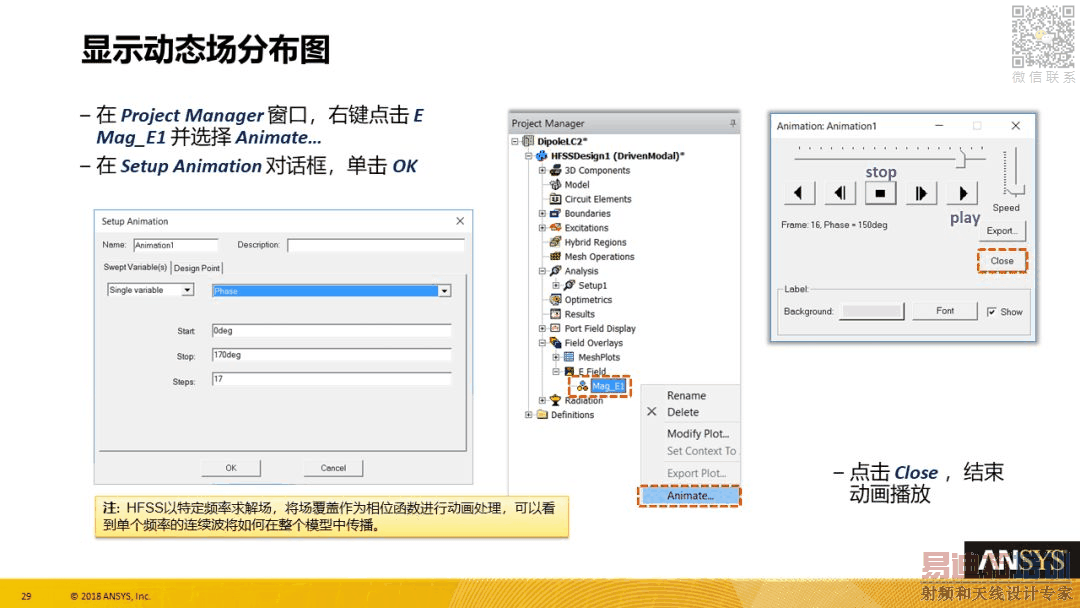Collapse the Analysis node
Viewport: 1080px width, 608px height.
pyautogui.click(x=542, y=271)
